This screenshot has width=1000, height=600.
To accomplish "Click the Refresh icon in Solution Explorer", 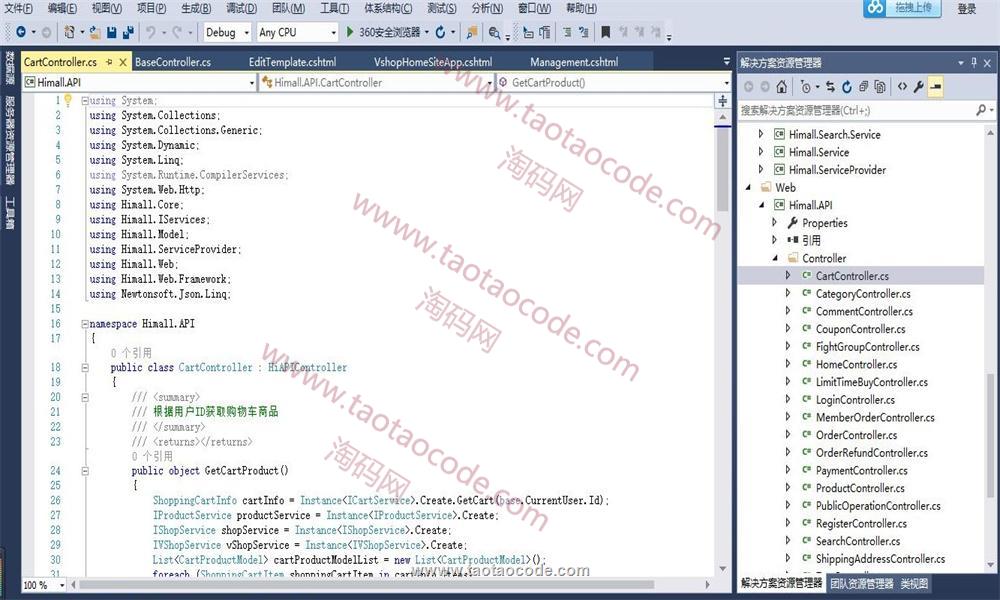I will [x=847, y=87].
